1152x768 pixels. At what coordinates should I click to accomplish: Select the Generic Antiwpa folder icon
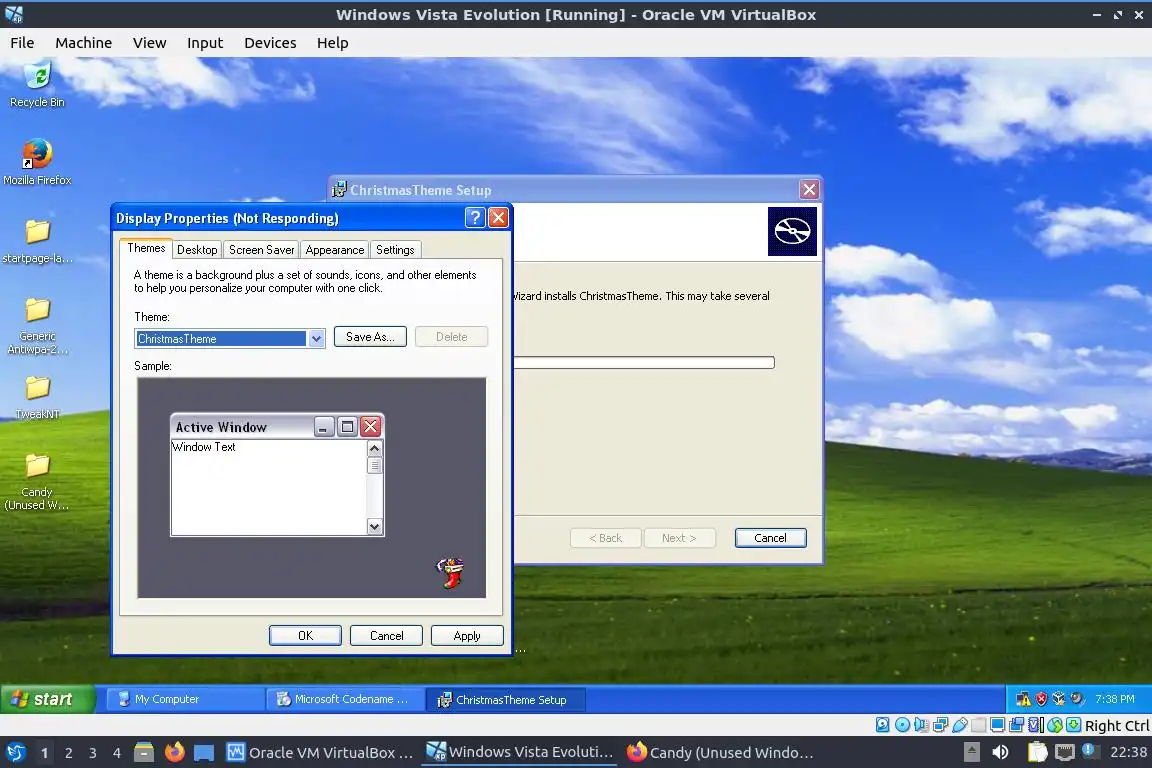pos(37,309)
